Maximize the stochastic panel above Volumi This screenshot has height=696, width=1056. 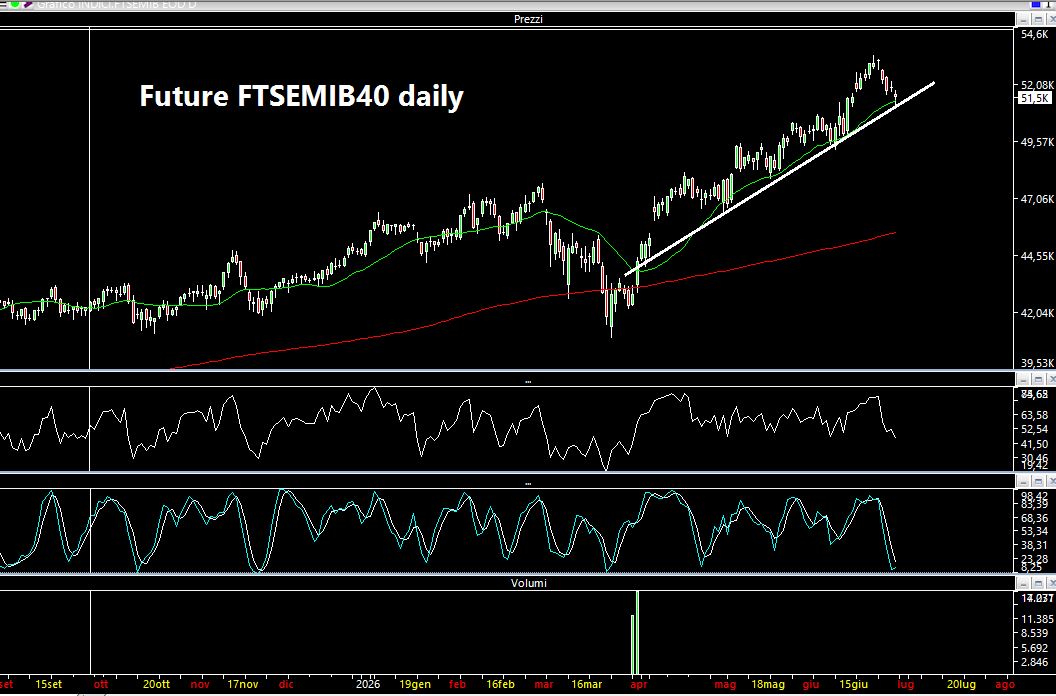point(1038,482)
